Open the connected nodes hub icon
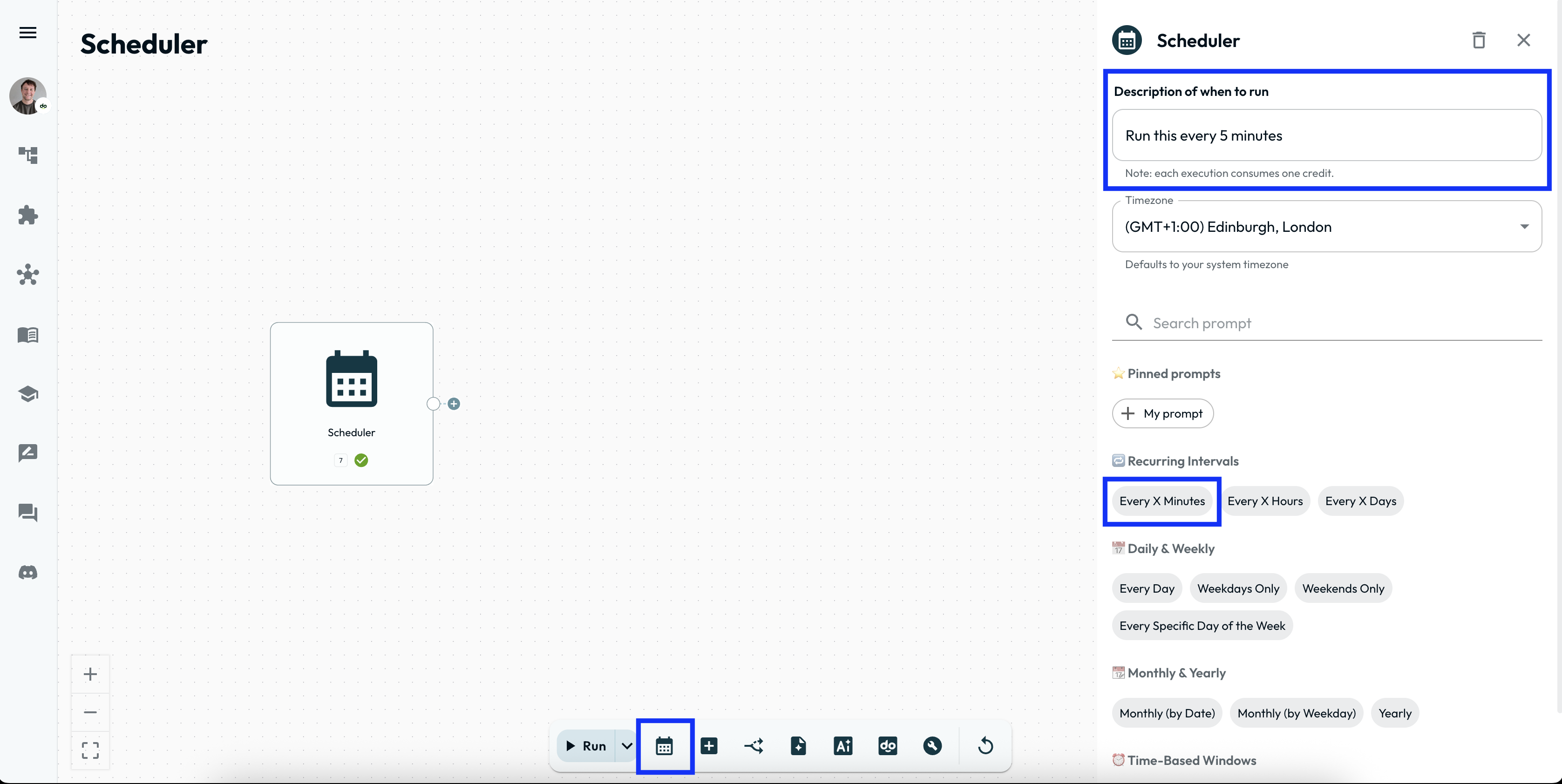The width and height of the screenshot is (1562, 784). (x=28, y=275)
